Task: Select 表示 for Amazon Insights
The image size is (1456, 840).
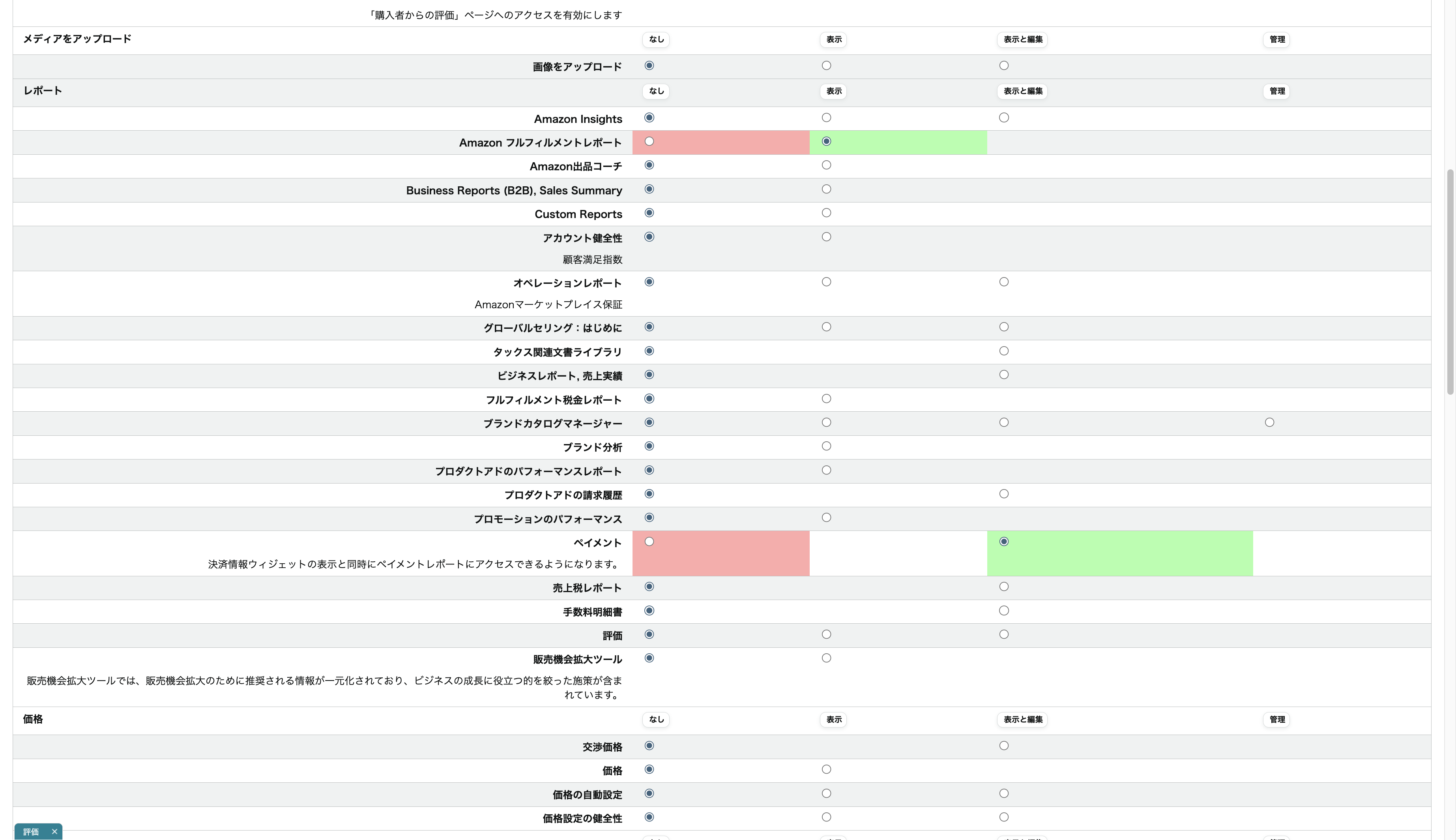Action: [x=826, y=117]
